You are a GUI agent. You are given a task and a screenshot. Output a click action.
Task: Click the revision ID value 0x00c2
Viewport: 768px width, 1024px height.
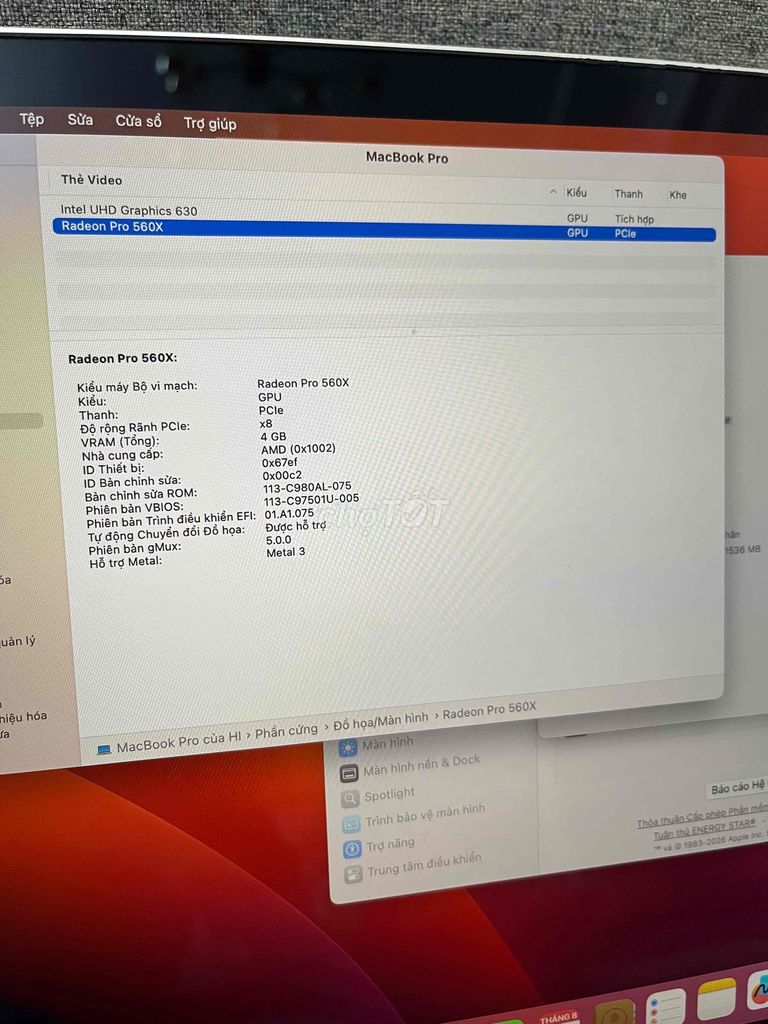(282, 475)
